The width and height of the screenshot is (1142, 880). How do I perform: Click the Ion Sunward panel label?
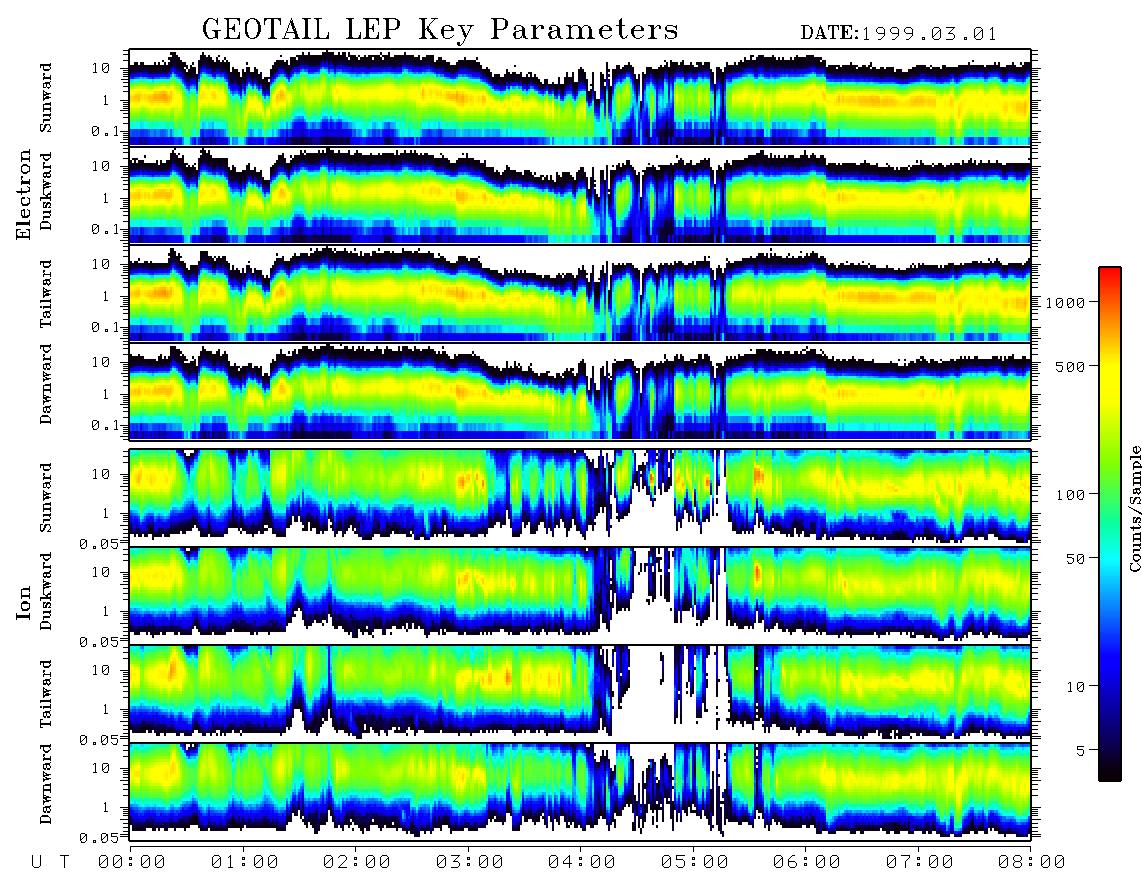(46, 497)
